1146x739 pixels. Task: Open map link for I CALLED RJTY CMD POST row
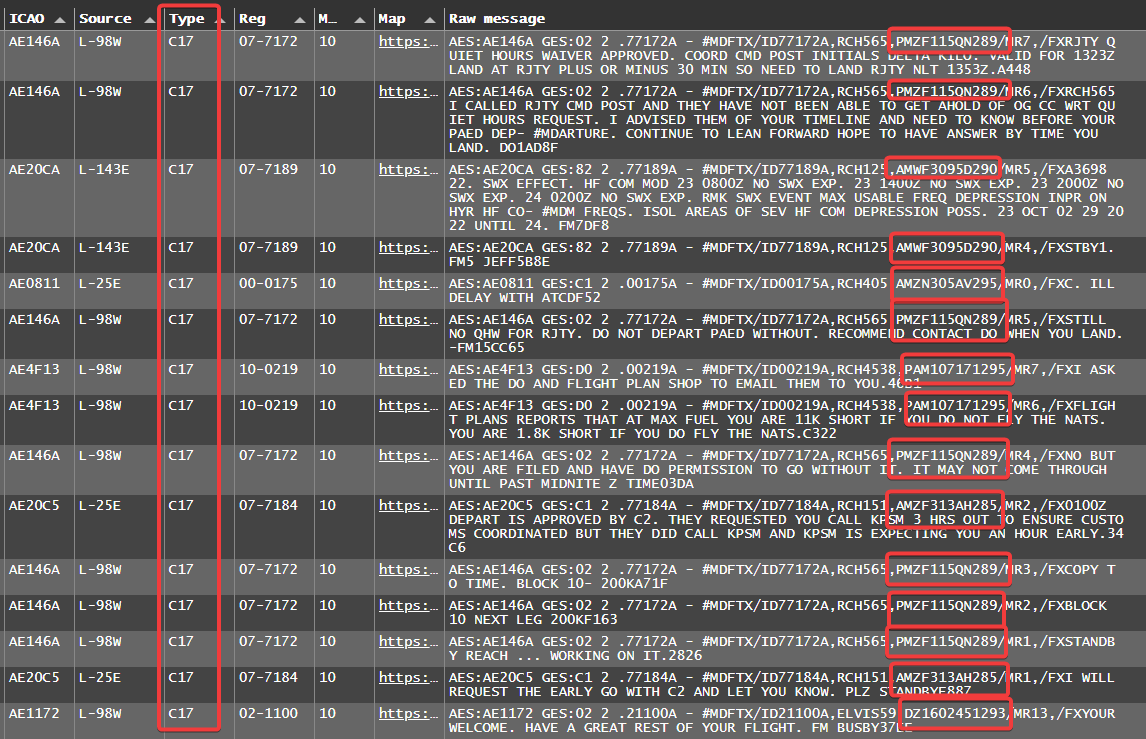point(408,91)
